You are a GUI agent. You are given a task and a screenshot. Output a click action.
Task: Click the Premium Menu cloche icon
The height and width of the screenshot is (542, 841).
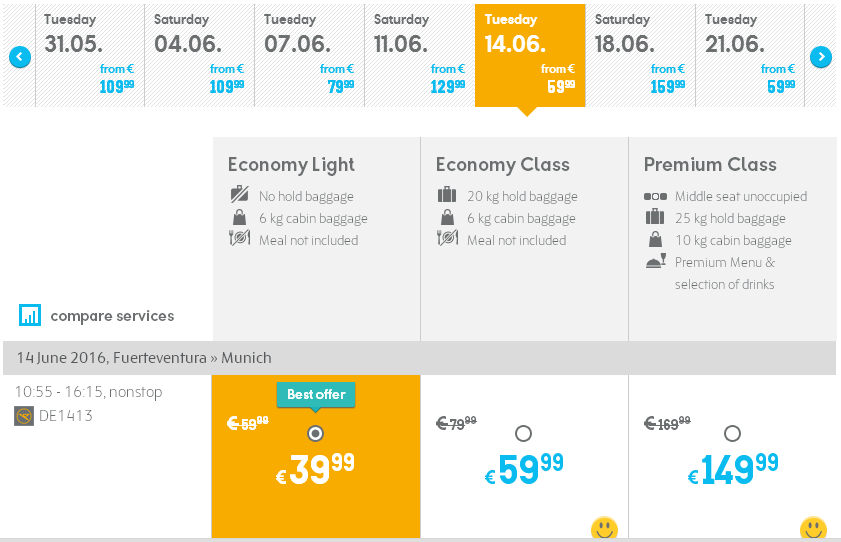655,261
